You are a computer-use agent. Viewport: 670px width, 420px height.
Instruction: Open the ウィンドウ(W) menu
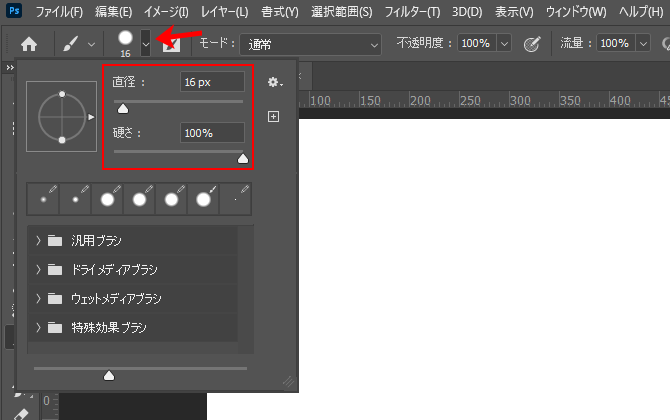point(576,12)
